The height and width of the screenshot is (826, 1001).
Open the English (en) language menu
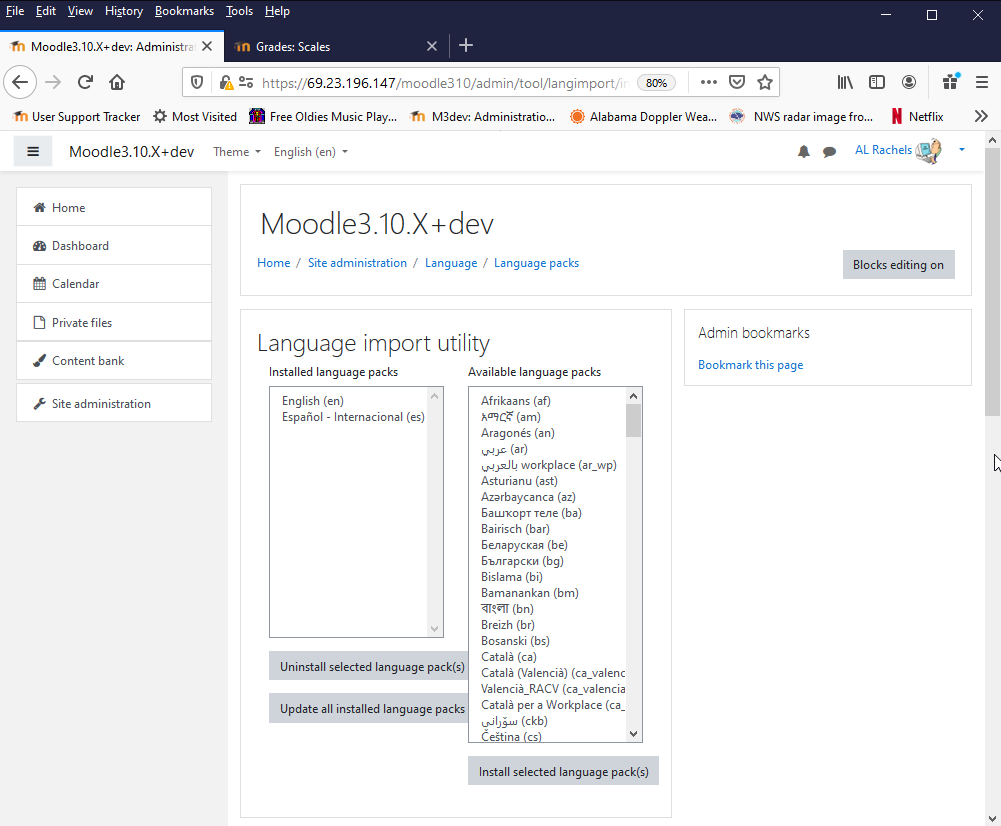coord(311,152)
